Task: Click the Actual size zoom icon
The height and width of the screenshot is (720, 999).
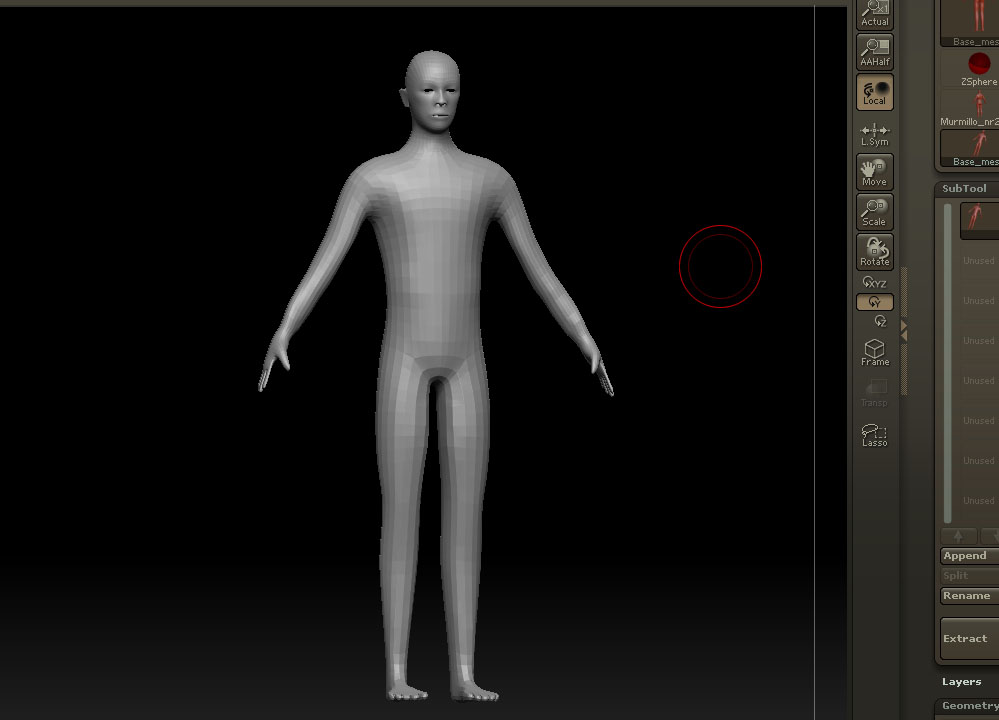Action: (x=875, y=13)
